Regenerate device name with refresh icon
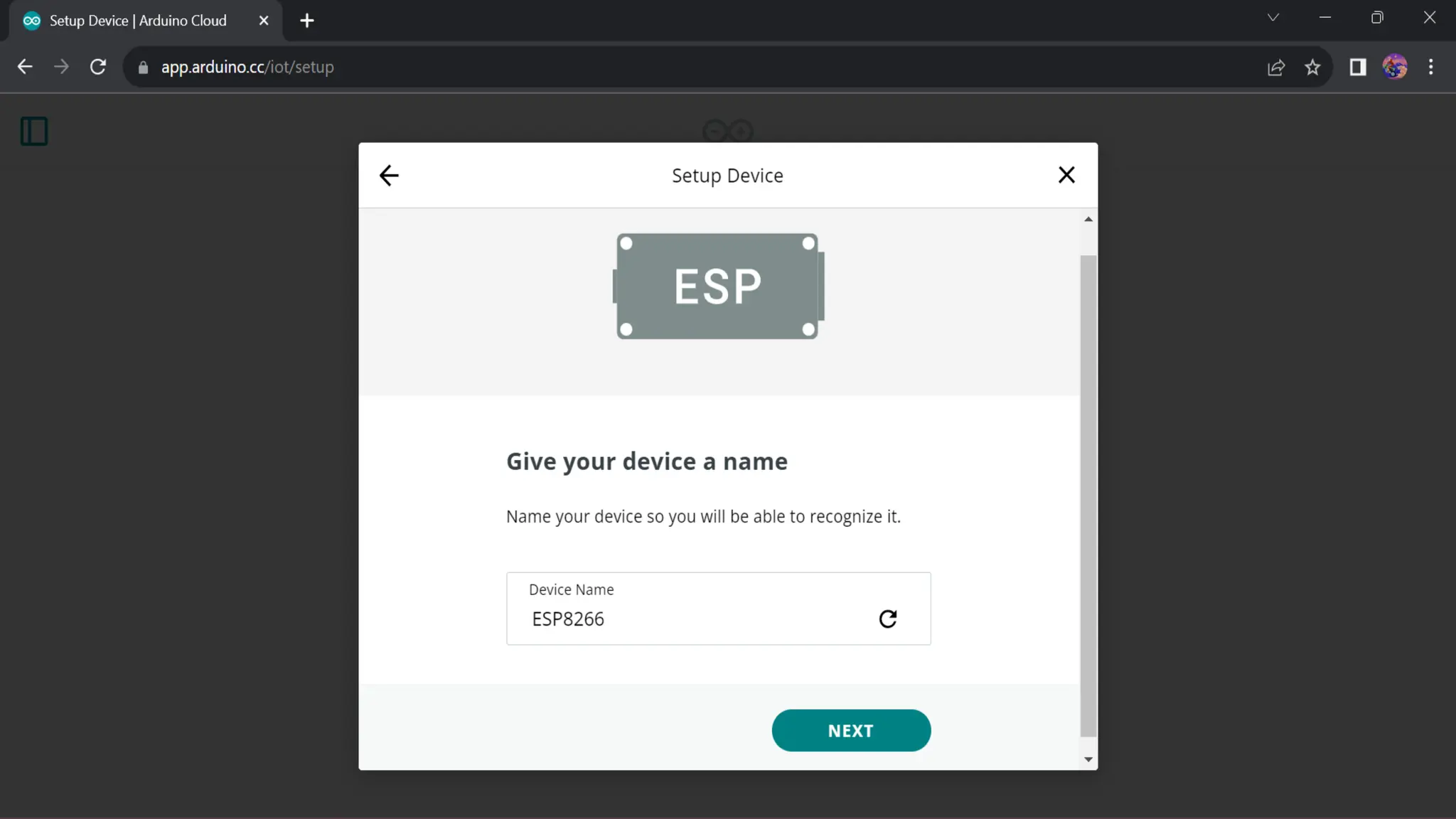Viewport: 1456px width, 819px height. pyautogui.click(x=887, y=619)
